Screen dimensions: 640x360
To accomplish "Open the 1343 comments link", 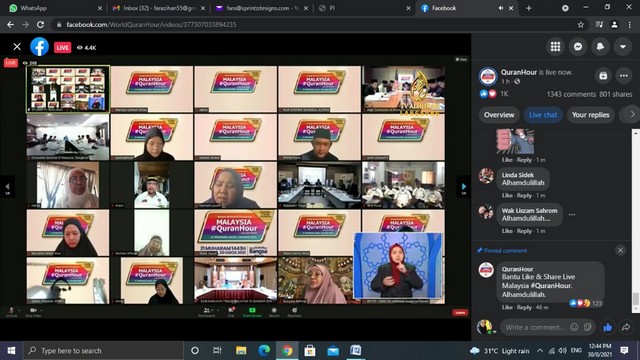I will (571, 94).
